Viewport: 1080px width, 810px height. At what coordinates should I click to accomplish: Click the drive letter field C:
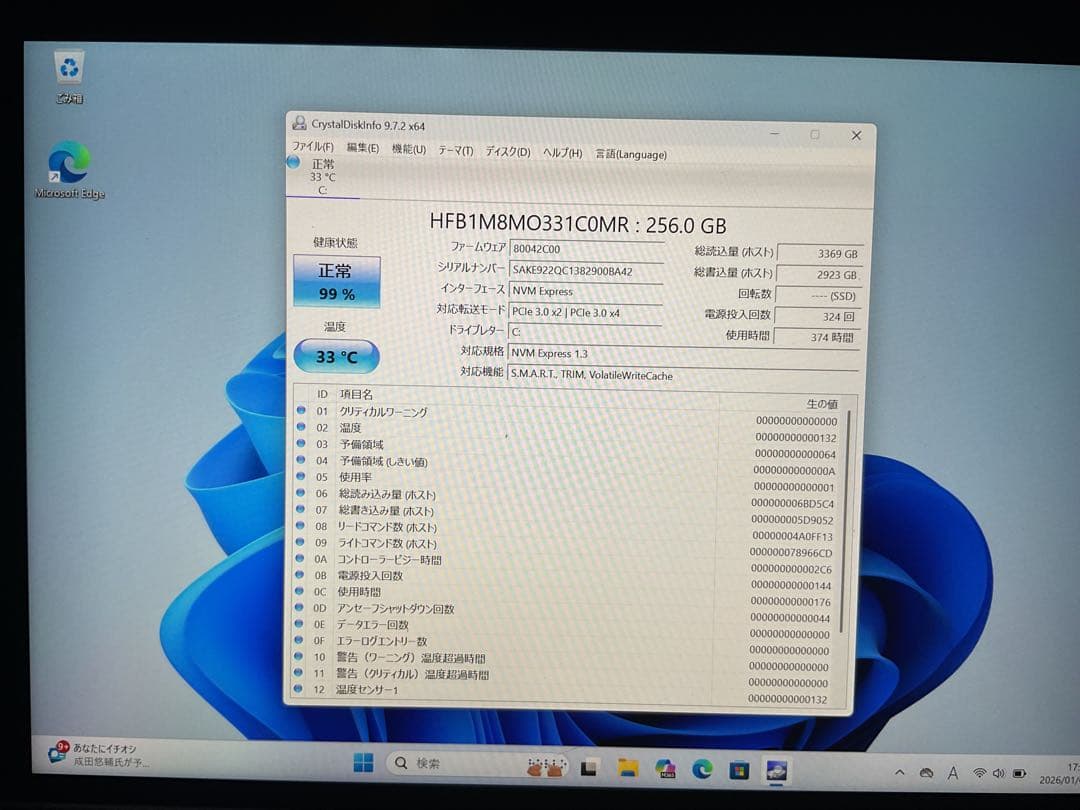tap(585, 332)
